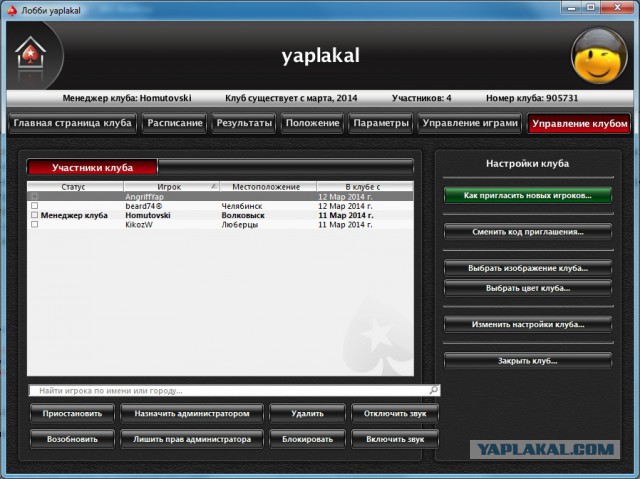640x479 pixels.
Task: Open the Параметры tab
Action: [380, 123]
